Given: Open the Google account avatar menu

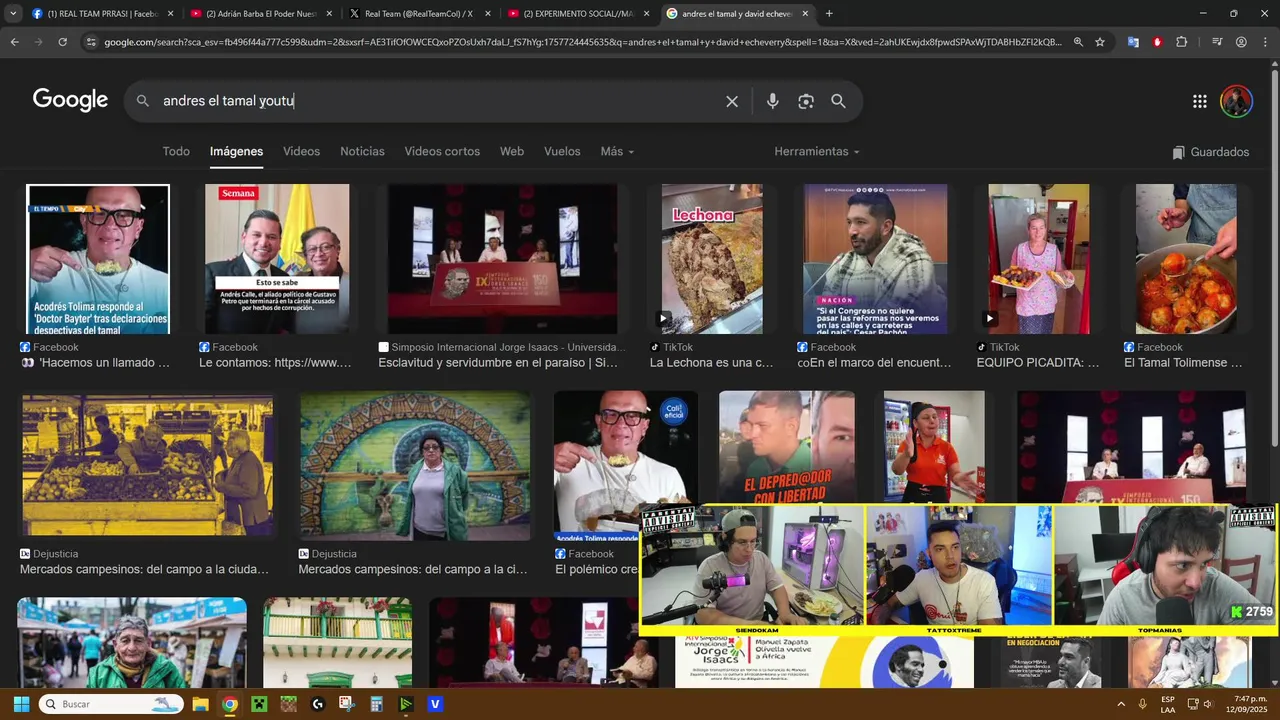Looking at the screenshot, I should point(1236,101).
